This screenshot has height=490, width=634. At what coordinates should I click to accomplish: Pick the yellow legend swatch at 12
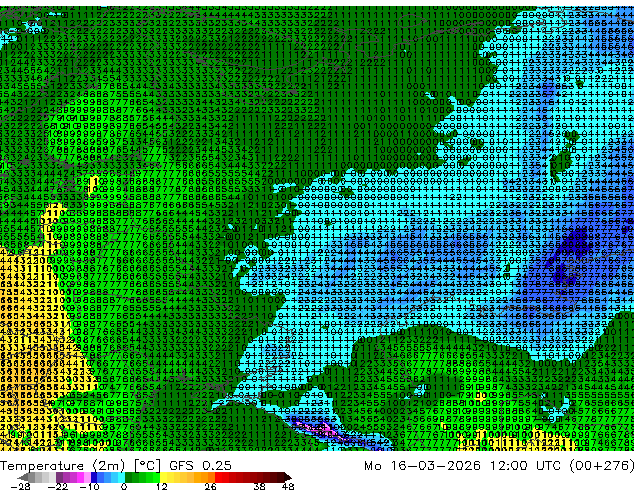[163, 477]
